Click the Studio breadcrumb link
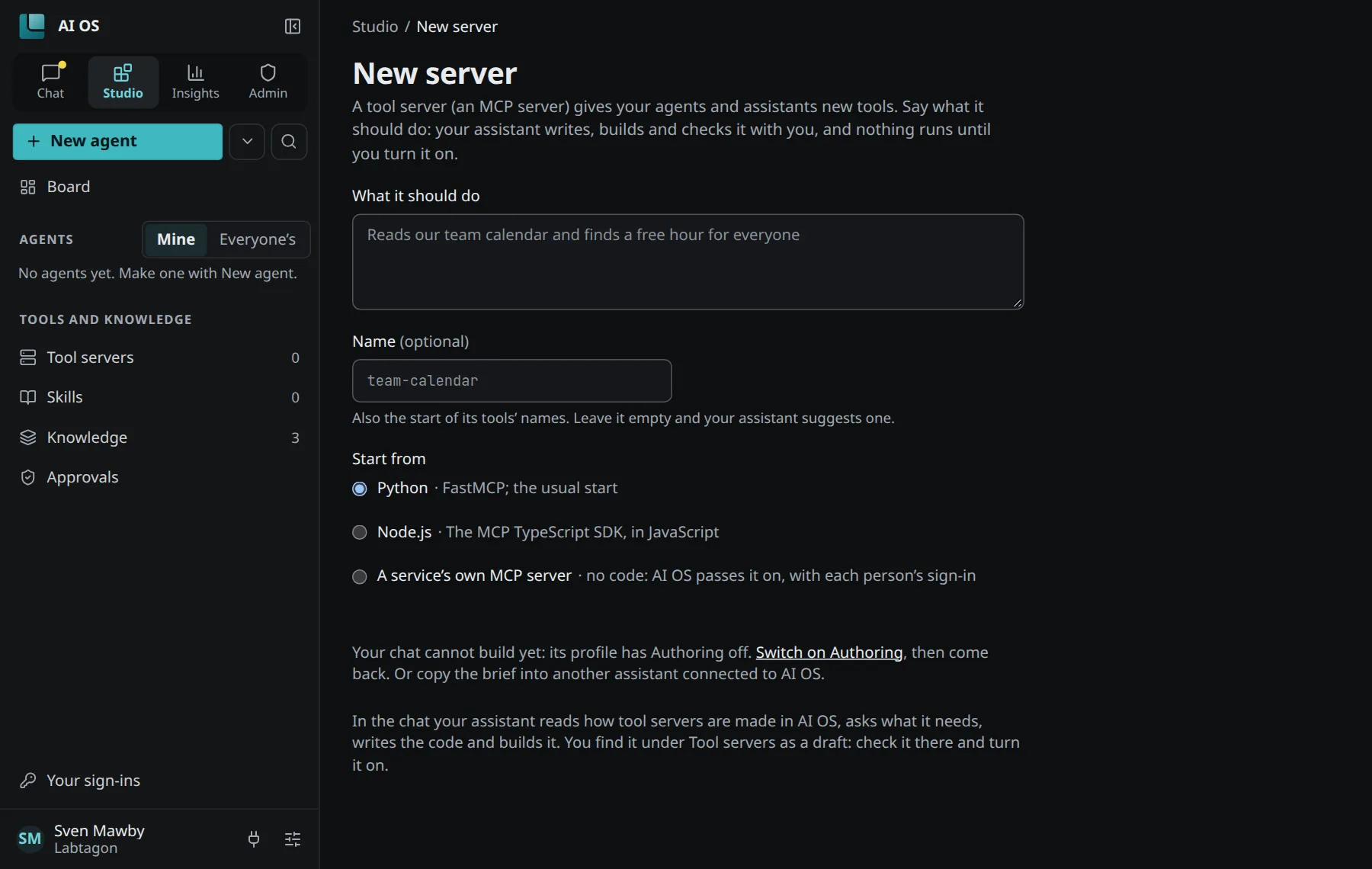 click(375, 27)
